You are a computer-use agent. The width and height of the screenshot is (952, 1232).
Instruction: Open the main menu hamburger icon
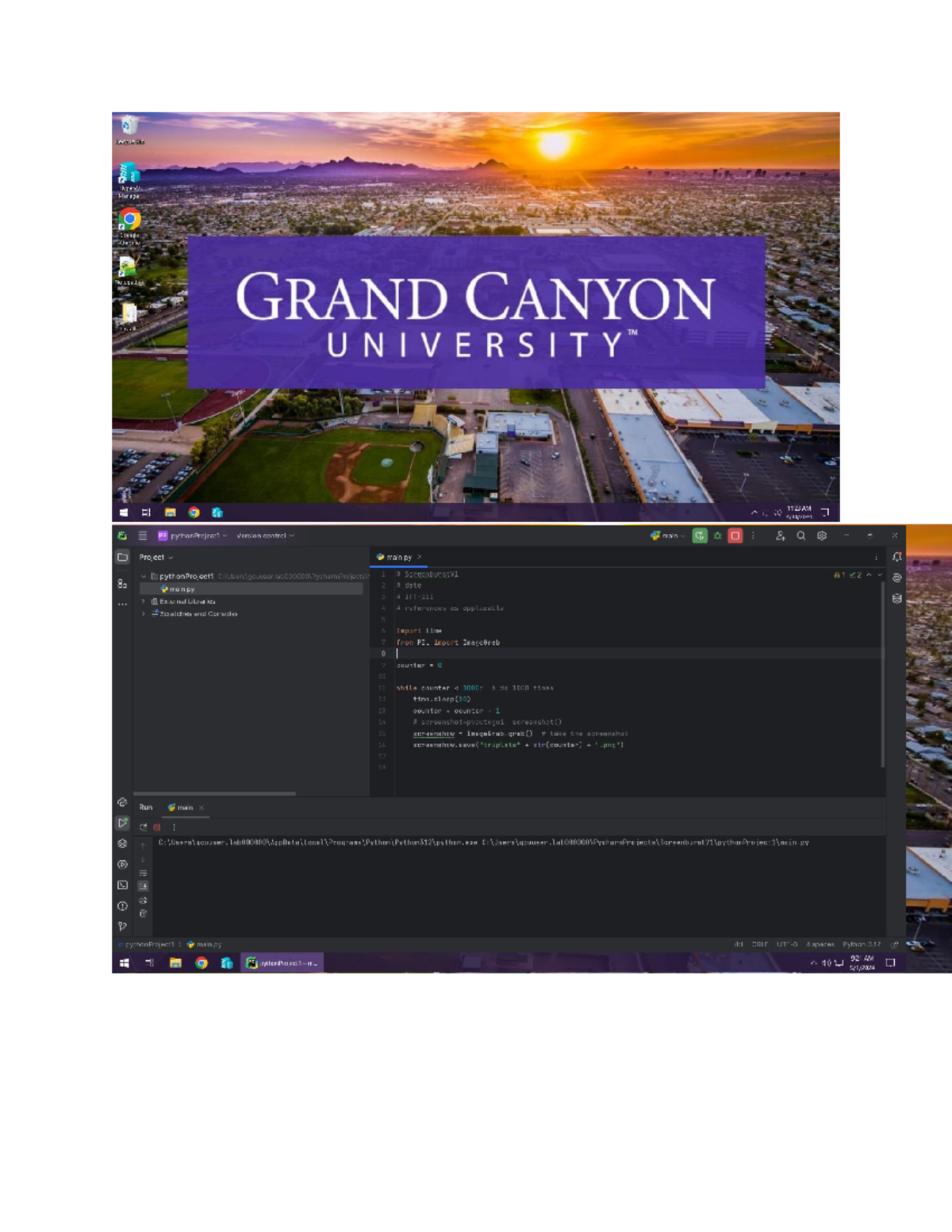point(142,534)
